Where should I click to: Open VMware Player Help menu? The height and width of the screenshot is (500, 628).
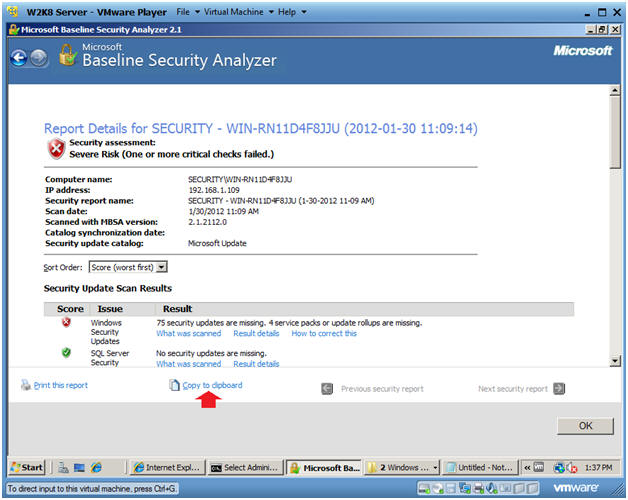click(292, 12)
